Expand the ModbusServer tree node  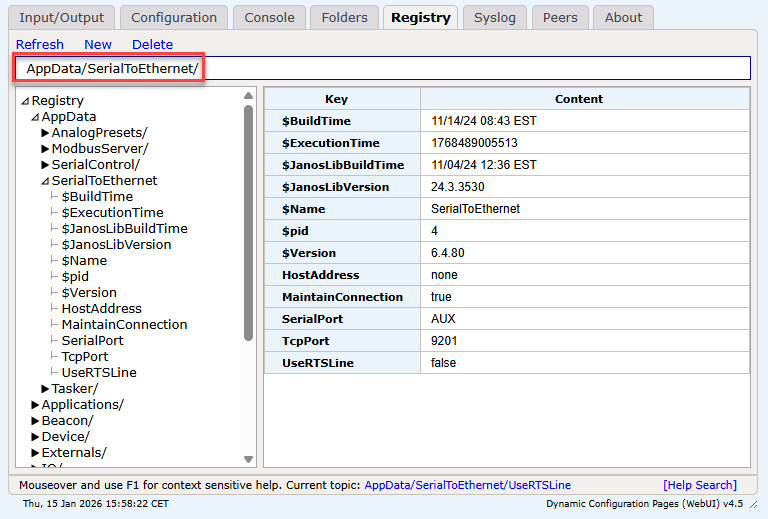coord(45,149)
